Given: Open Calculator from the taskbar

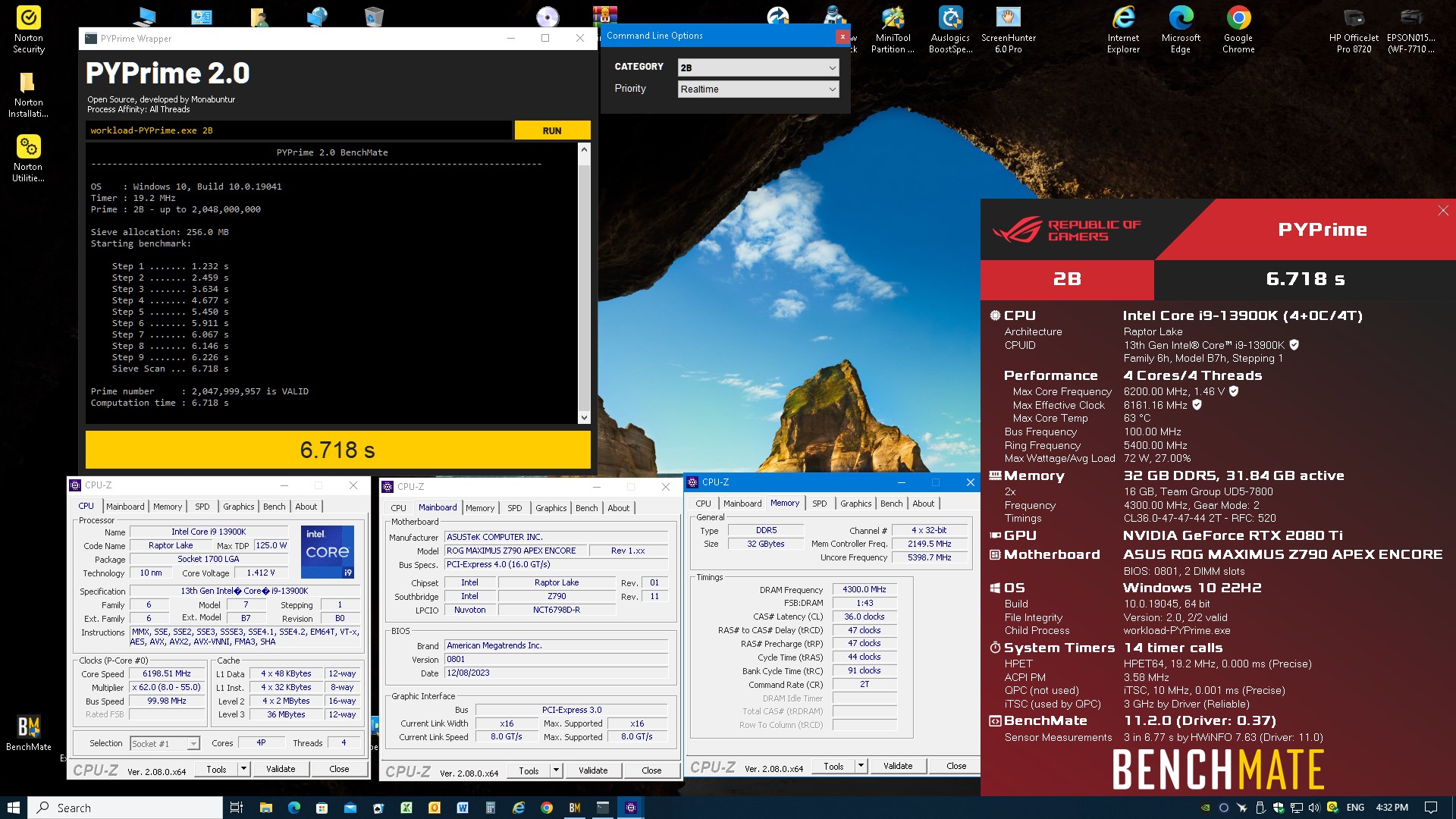Looking at the screenshot, I should click(491, 808).
